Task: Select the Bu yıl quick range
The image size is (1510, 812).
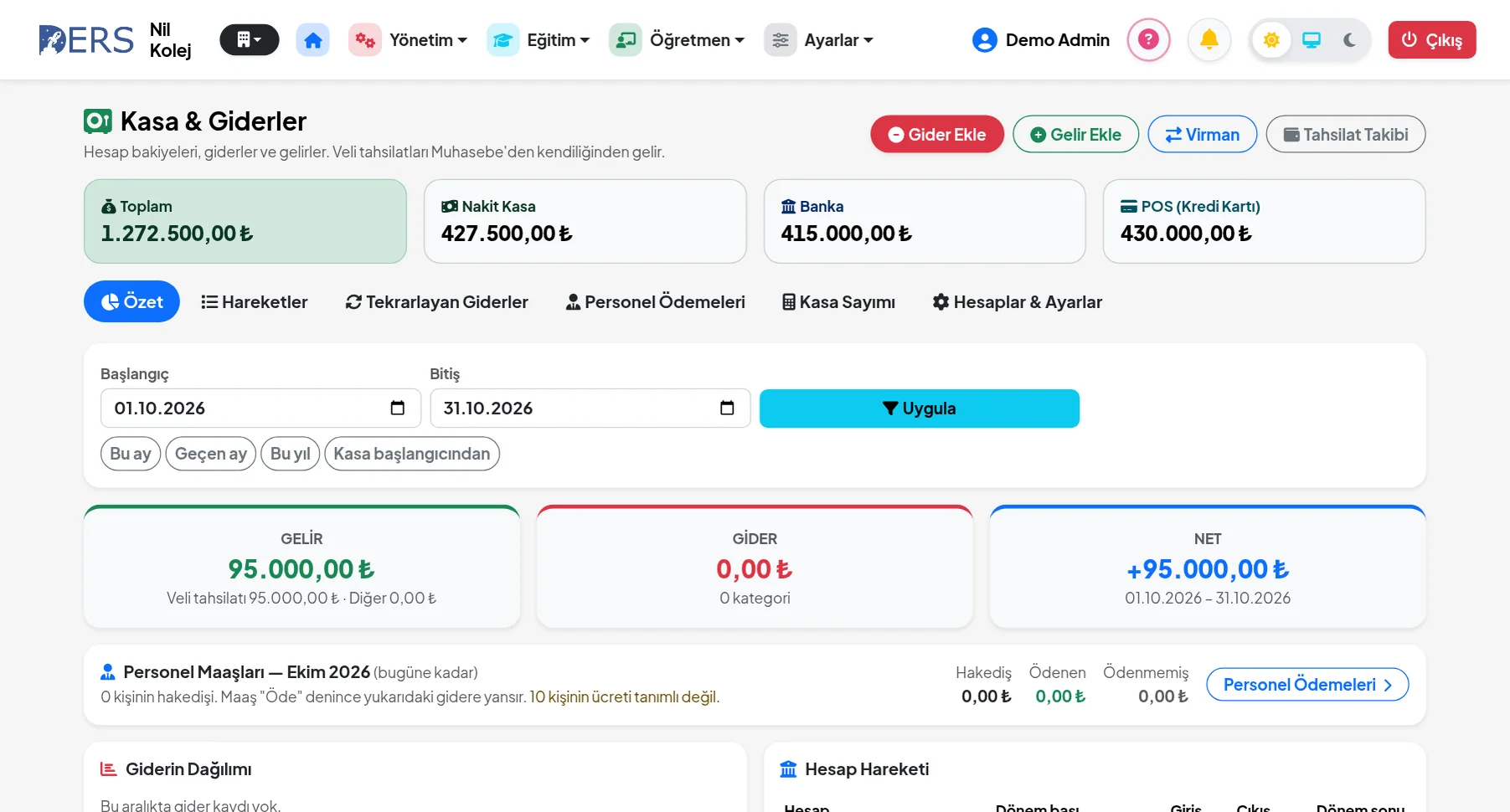Action: pyautogui.click(x=291, y=454)
